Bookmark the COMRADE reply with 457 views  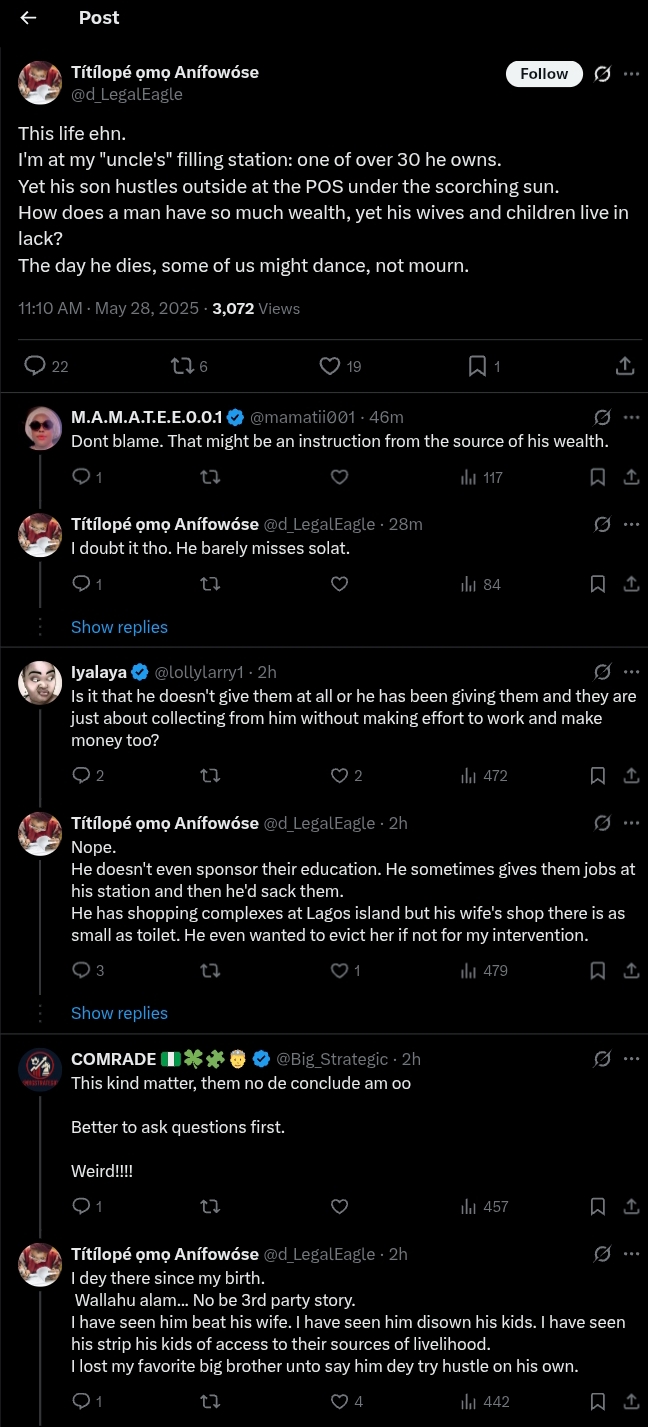click(x=597, y=1206)
